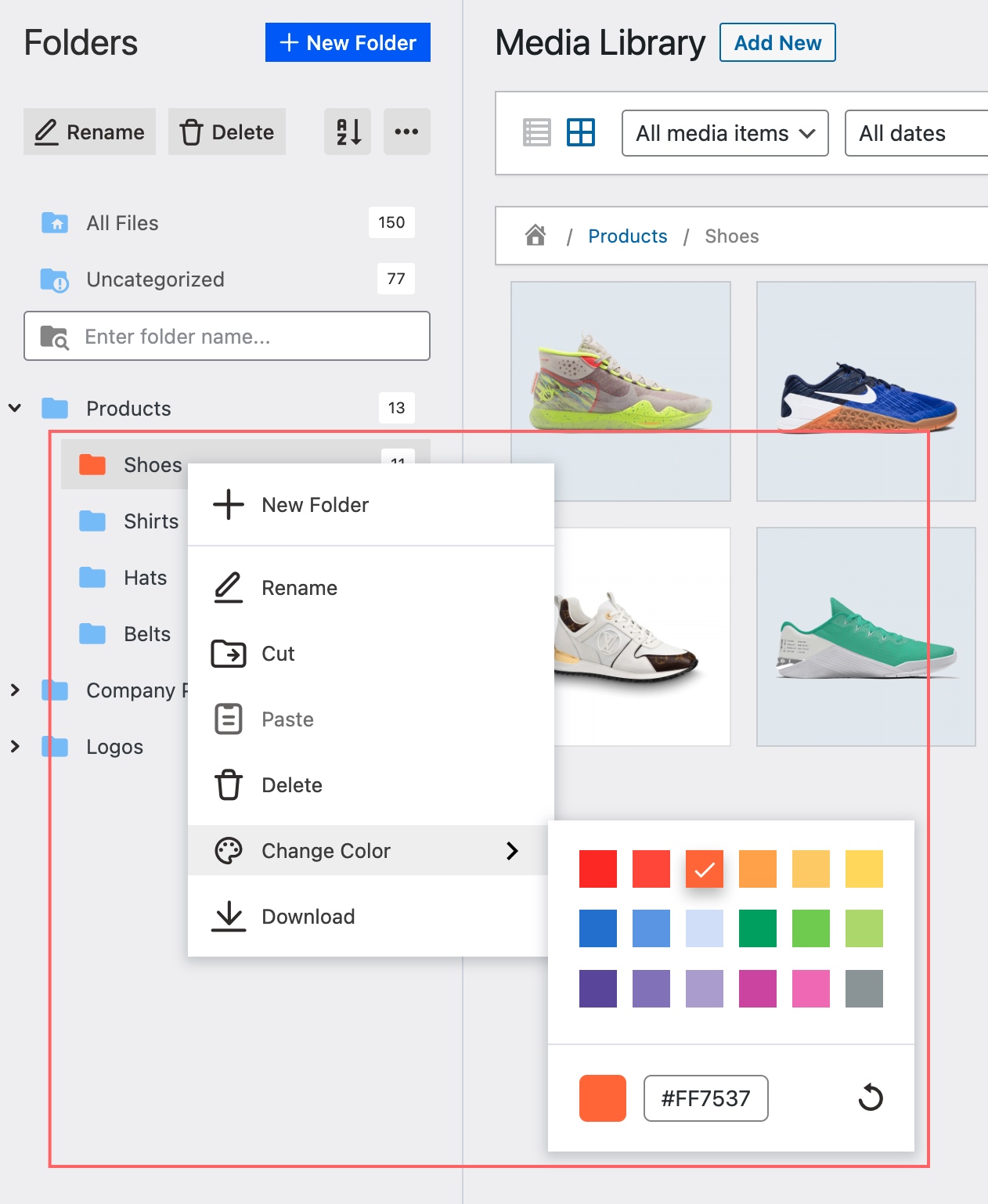Screen dimensions: 988x1204
Task: Click the large current color preview square
Action: point(603,1098)
